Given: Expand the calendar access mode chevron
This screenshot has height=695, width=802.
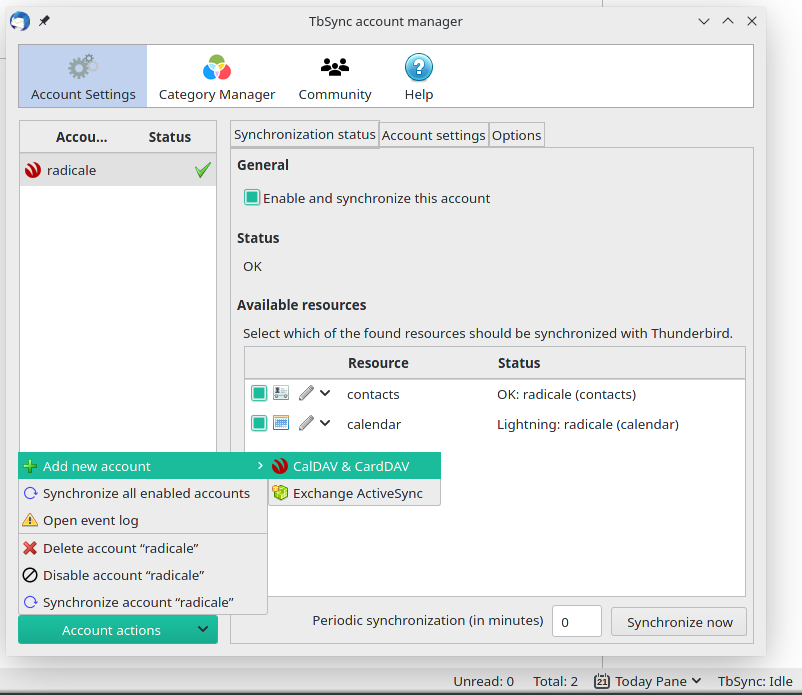Looking at the screenshot, I should coord(325,423).
